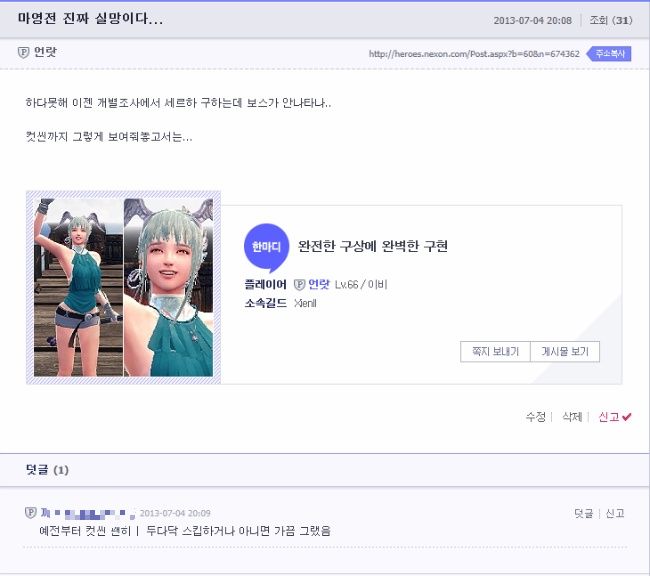The height and width of the screenshot is (576, 650).
Task: Click the blue 한마디 speech bubble icon
Action: point(266,248)
